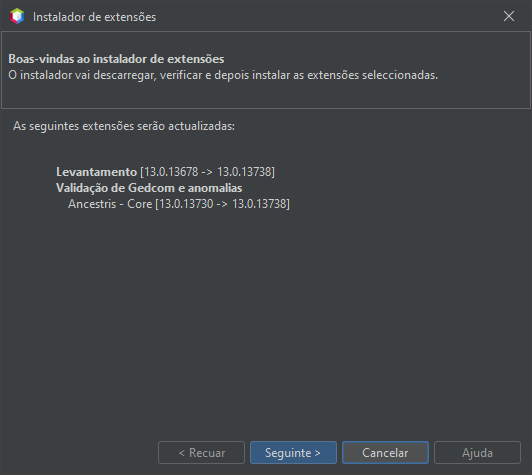Click the Ancestris cube icon in title bar
Viewport: 532px width, 475px height.
tap(17, 16)
